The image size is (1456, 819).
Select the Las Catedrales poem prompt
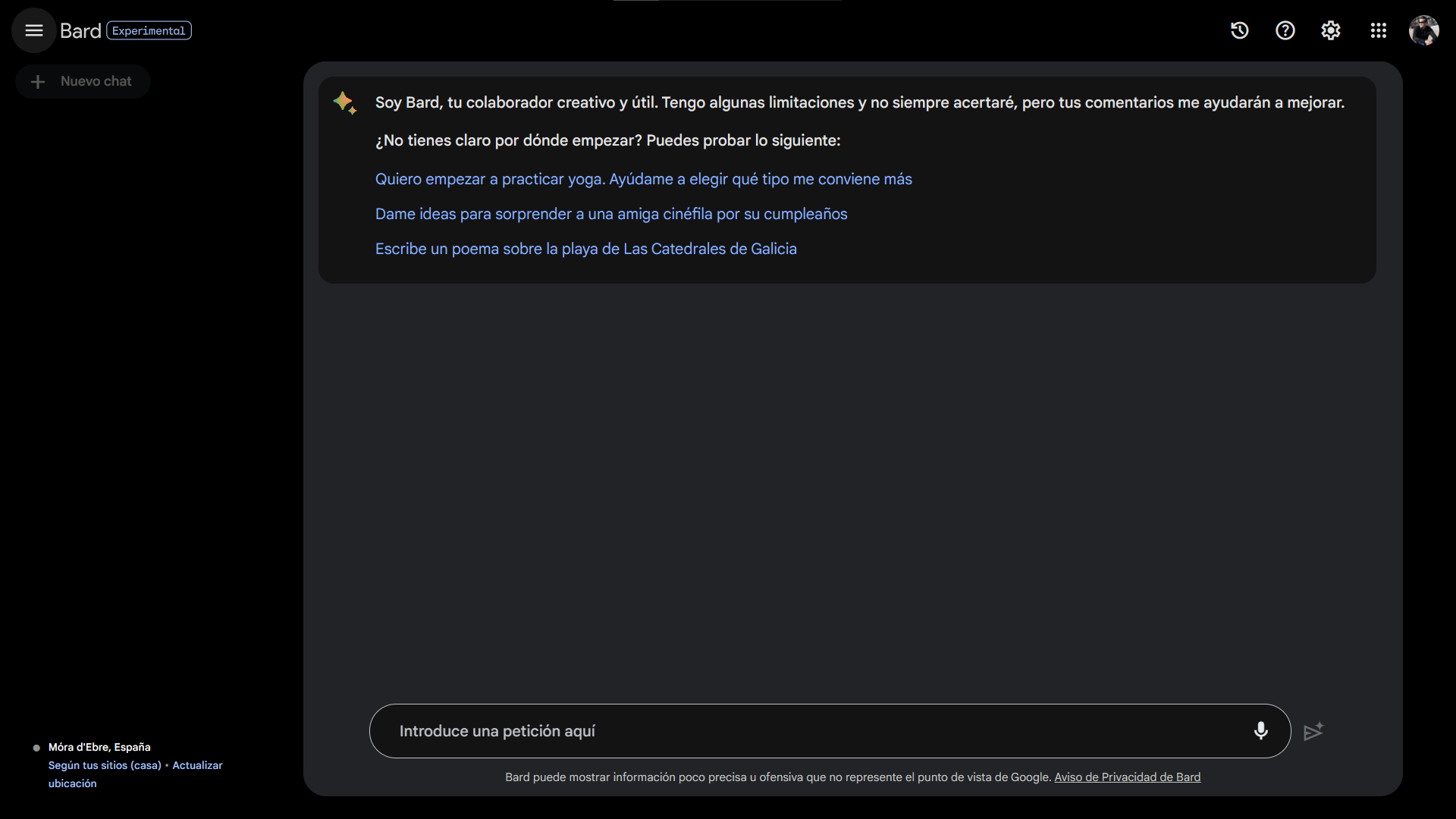click(585, 249)
